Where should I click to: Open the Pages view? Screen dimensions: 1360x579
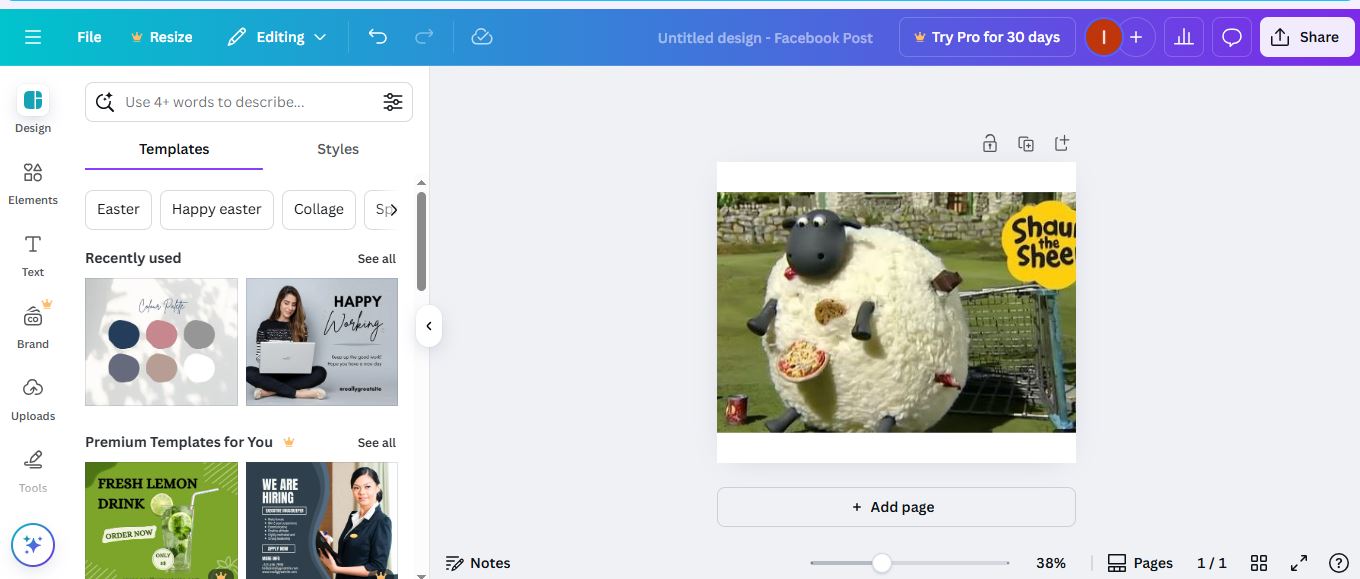point(1140,563)
